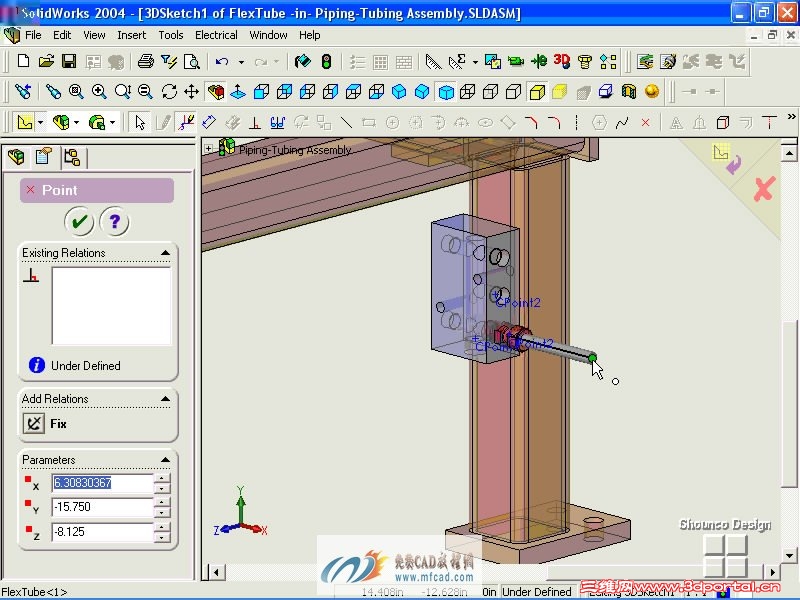Collapse the Parameters section
The width and height of the screenshot is (800, 600).
pyautogui.click(x=165, y=460)
